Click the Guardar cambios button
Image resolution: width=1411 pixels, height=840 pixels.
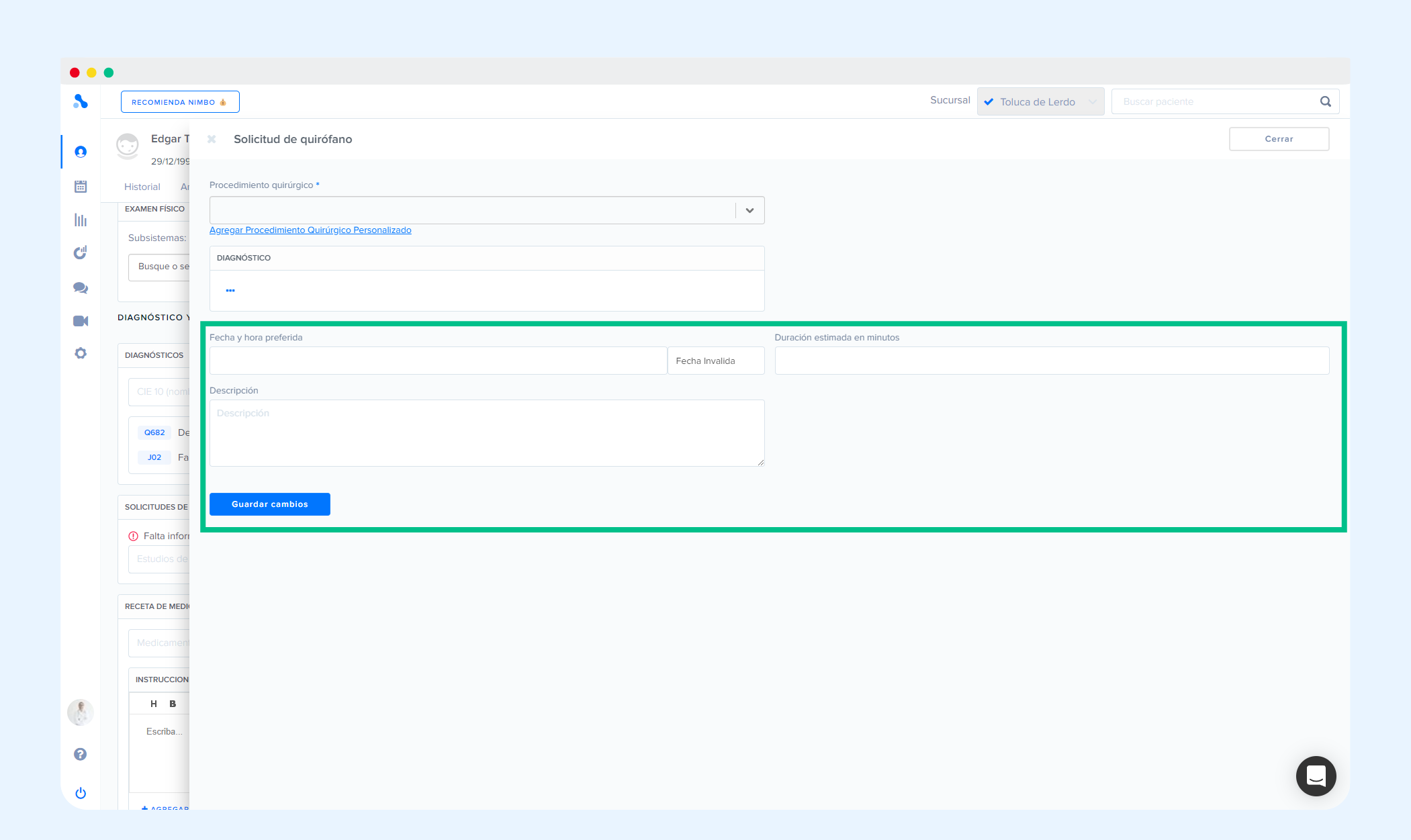[x=269, y=504]
